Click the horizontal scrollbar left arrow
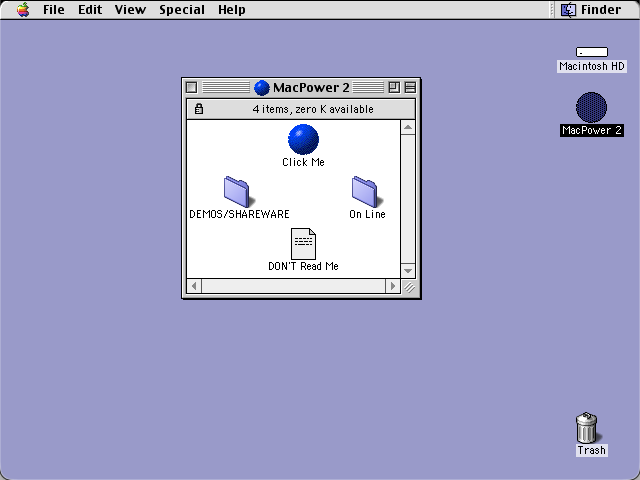The height and width of the screenshot is (480, 640). click(194, 286)
